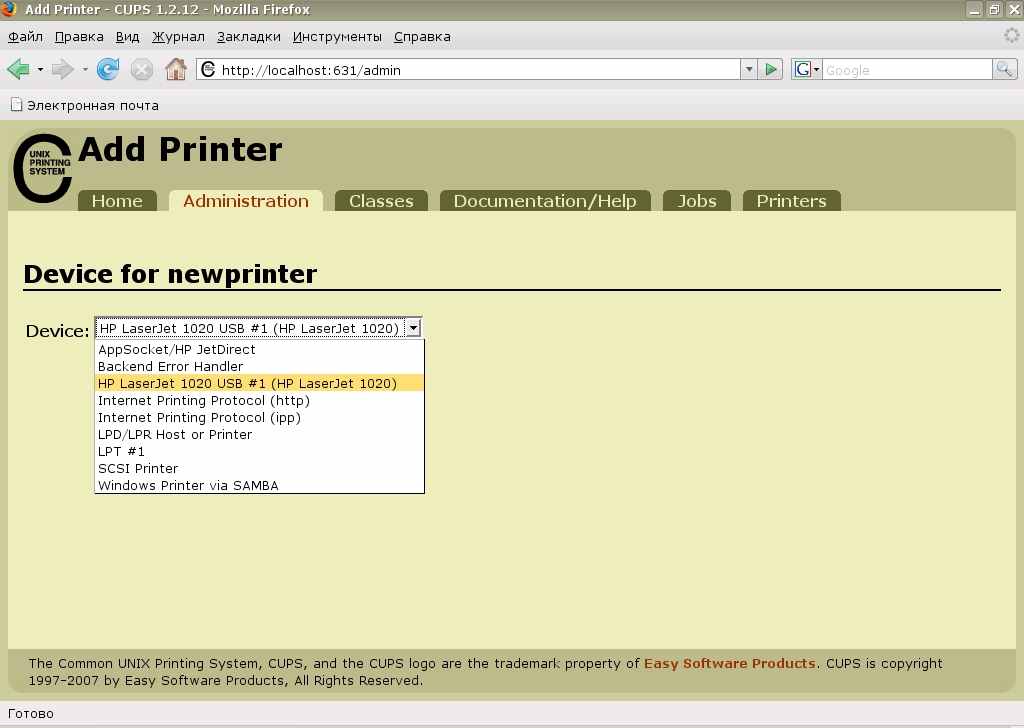Click the search magnifier icon
The image size is (1024, 728).
[x=1004, y=69]
